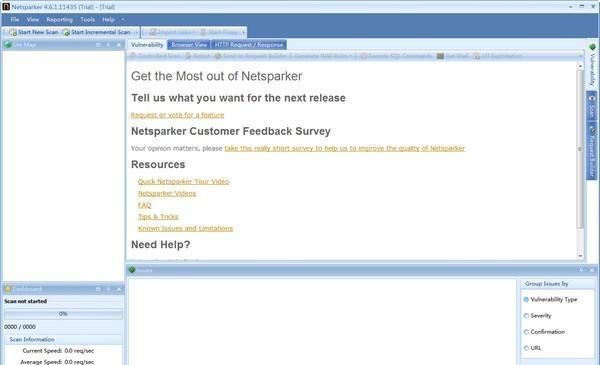Open the FAQ link
The height and width of the screenshot is (365, 600).
coord(145,205)
